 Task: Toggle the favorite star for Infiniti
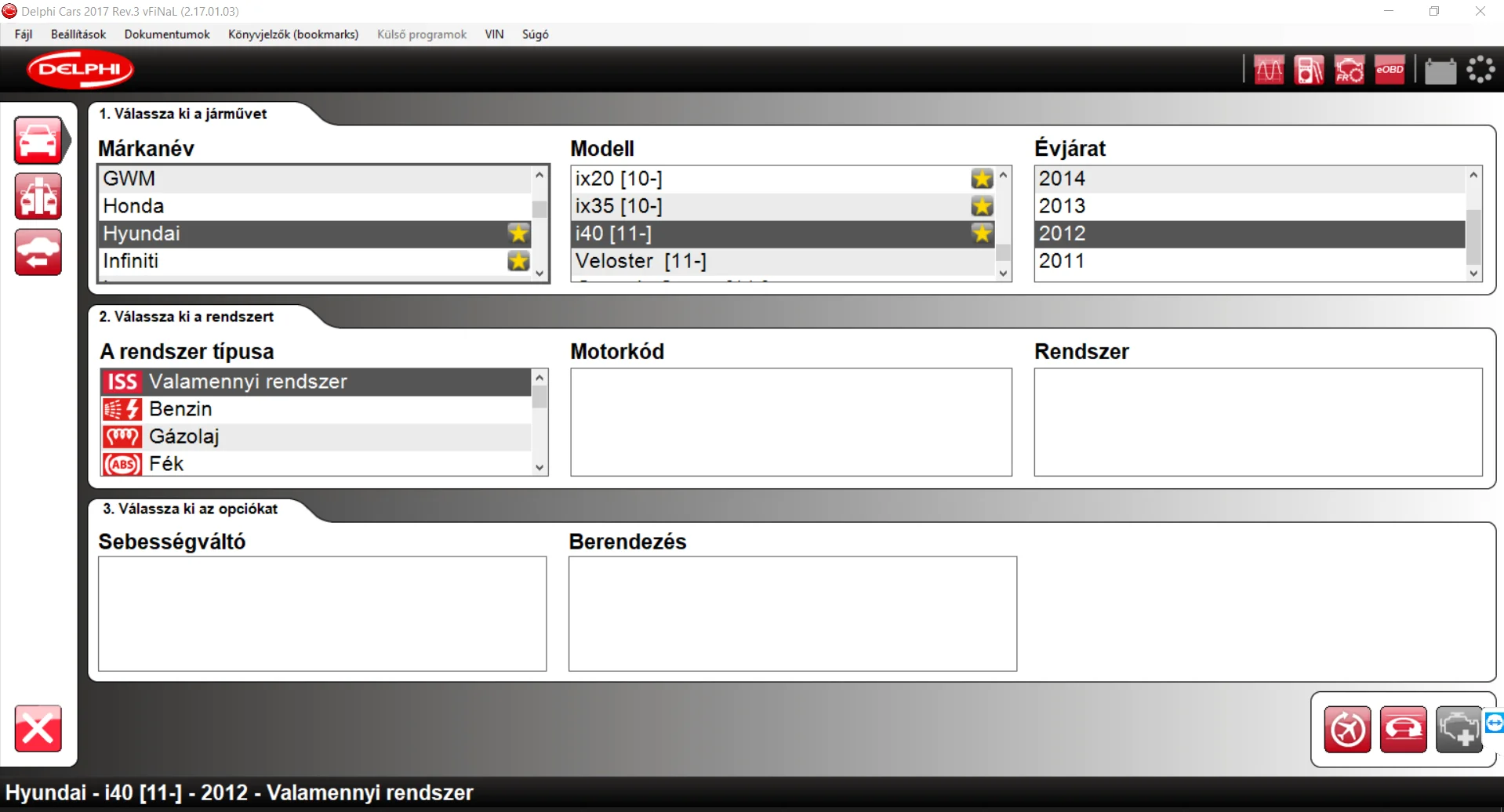click(x=518, y=261)
